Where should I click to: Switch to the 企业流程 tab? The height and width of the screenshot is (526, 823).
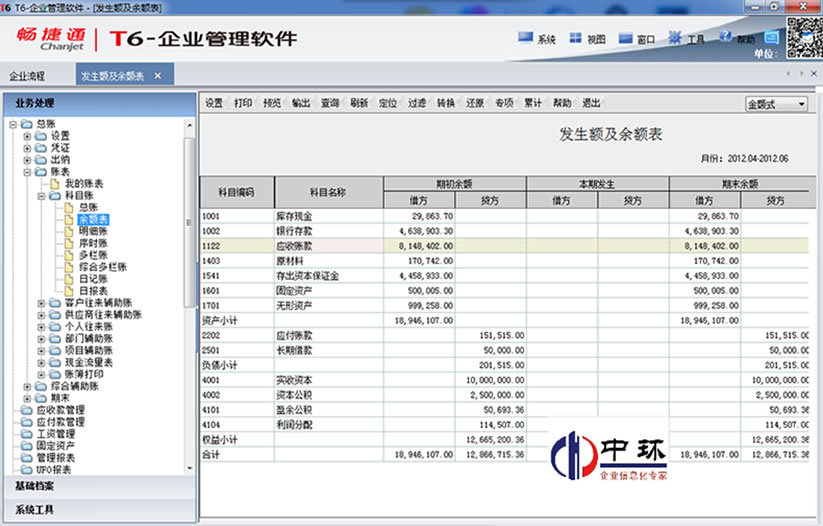click(x=28, y=76)
